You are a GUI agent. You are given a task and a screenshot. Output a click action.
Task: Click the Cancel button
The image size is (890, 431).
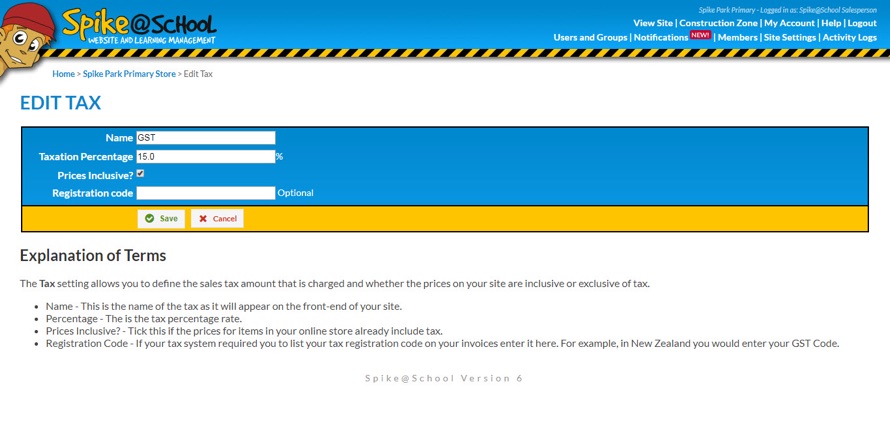[x=217, y=218]
